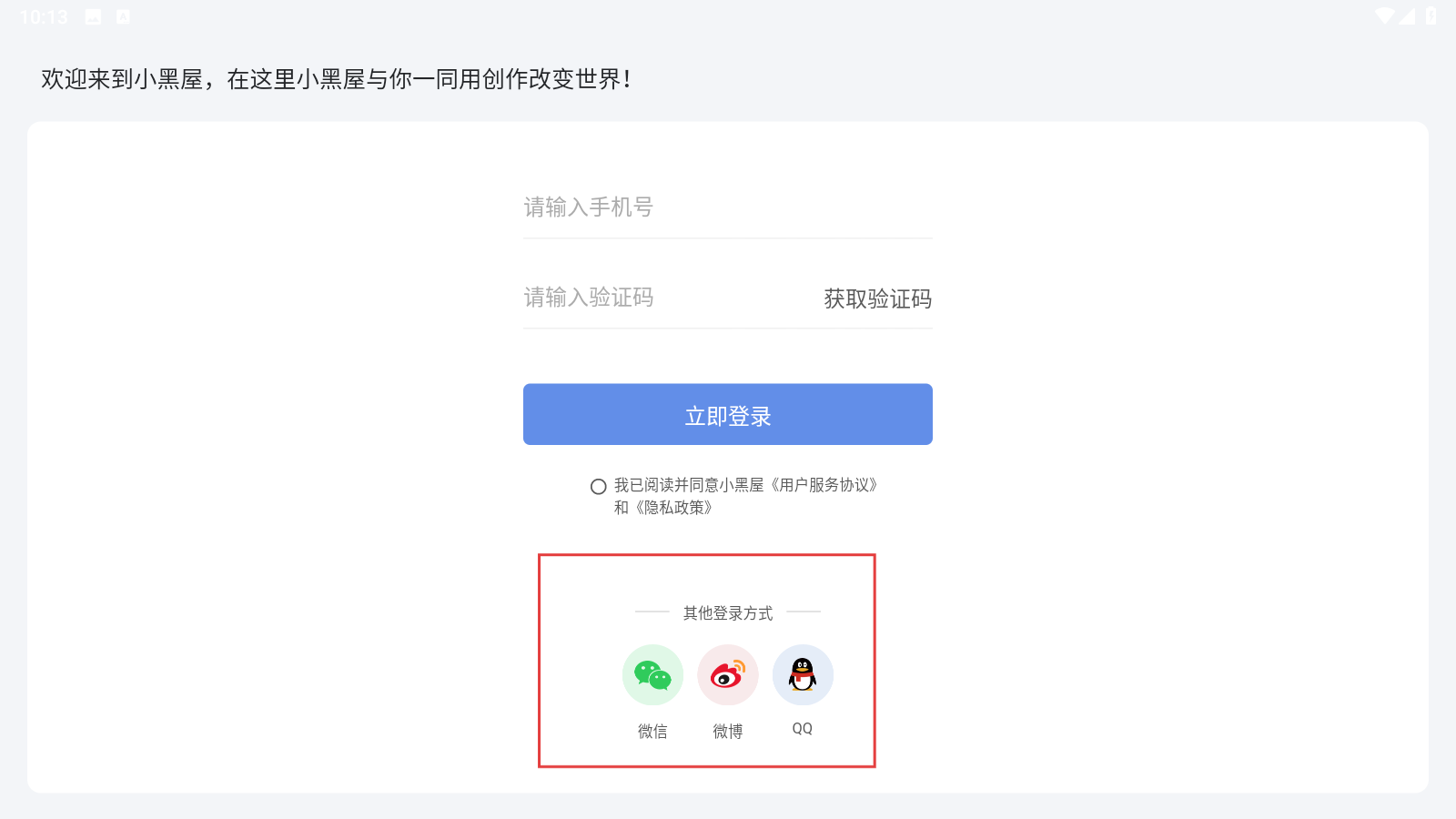Click the 微博 text label
This screenshot has height=819, width=1456.
tap(728, 731)
